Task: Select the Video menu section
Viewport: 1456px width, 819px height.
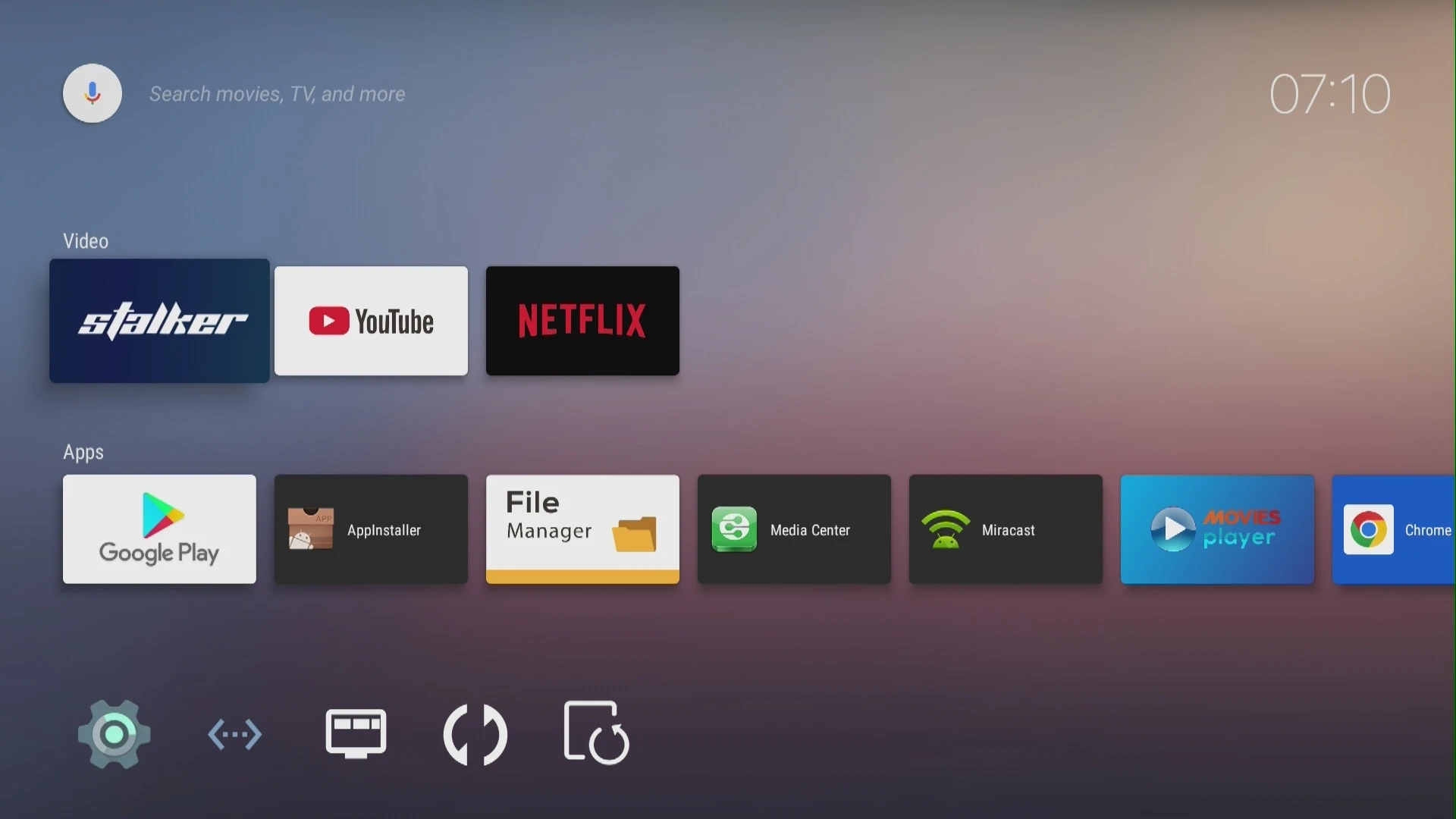Action: point(85,240)
